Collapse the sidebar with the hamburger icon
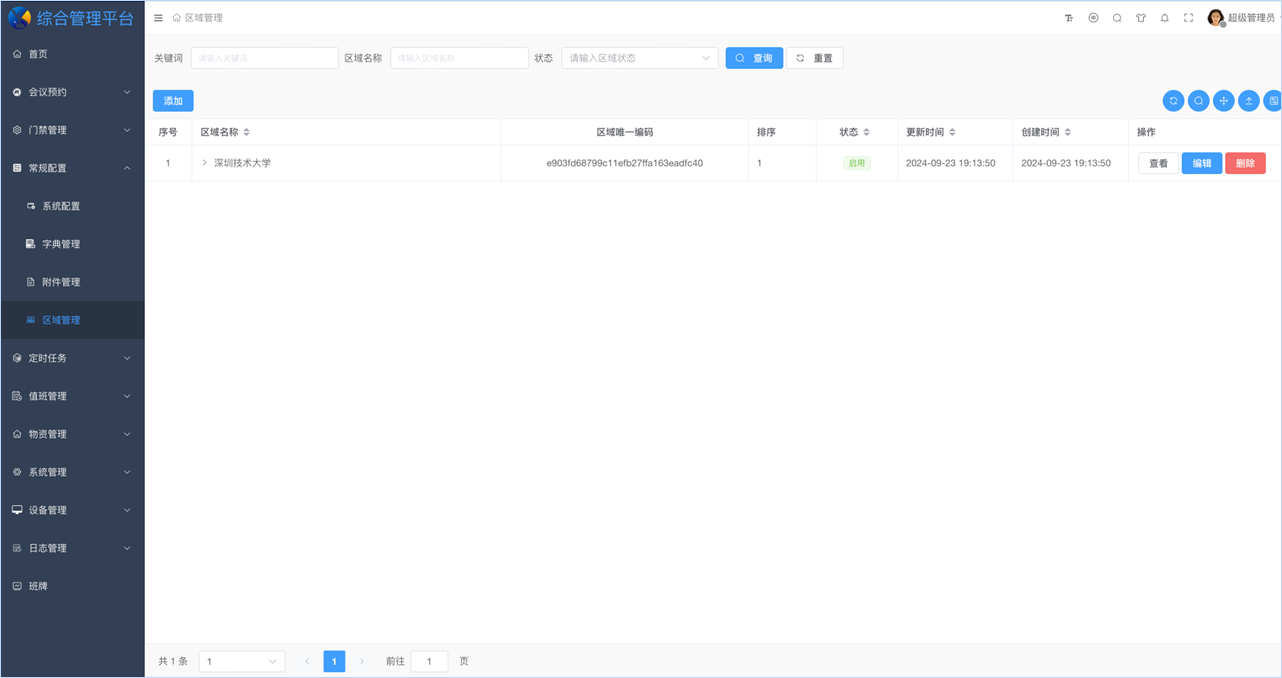The width and height of the screenshot is (1282, 678). coord(158,17)
